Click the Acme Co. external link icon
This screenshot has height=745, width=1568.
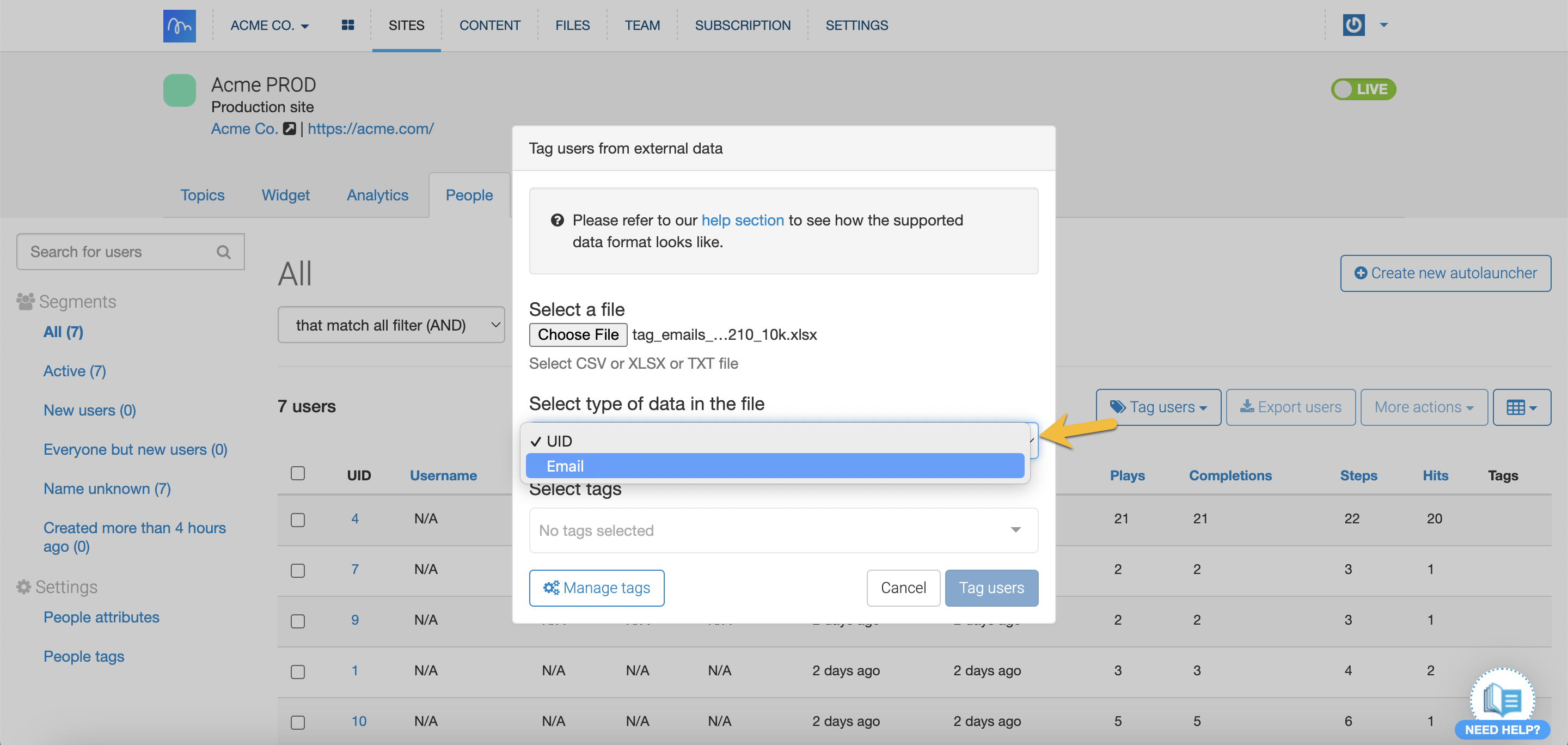(x=290, y=129)
